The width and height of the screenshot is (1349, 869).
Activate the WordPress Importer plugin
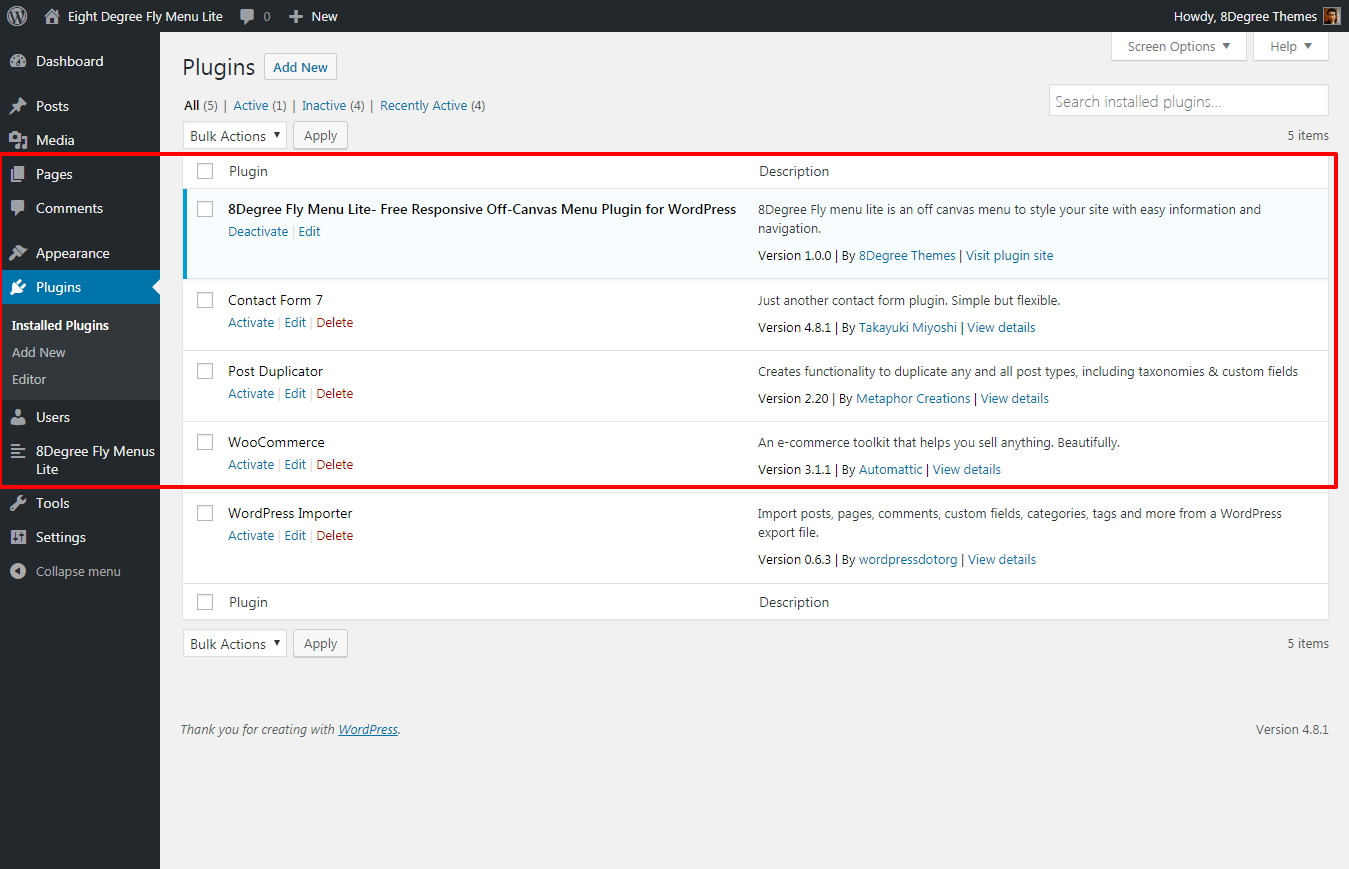click(251, 536)
